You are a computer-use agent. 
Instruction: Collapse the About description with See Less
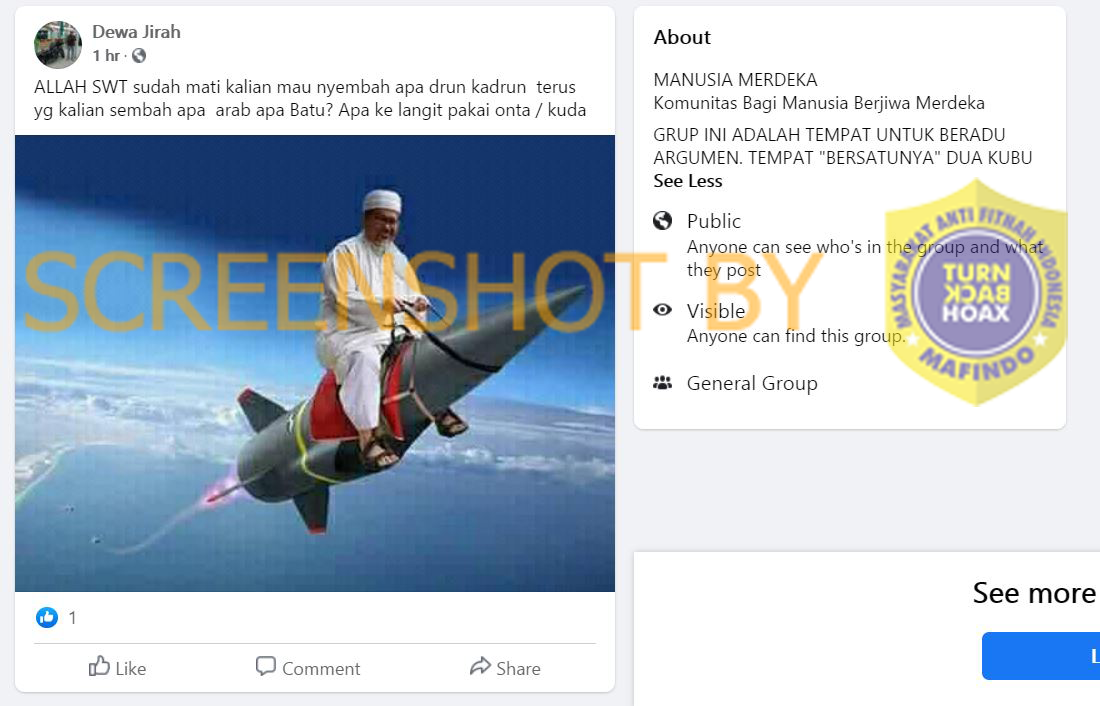[x=688, y=181]
